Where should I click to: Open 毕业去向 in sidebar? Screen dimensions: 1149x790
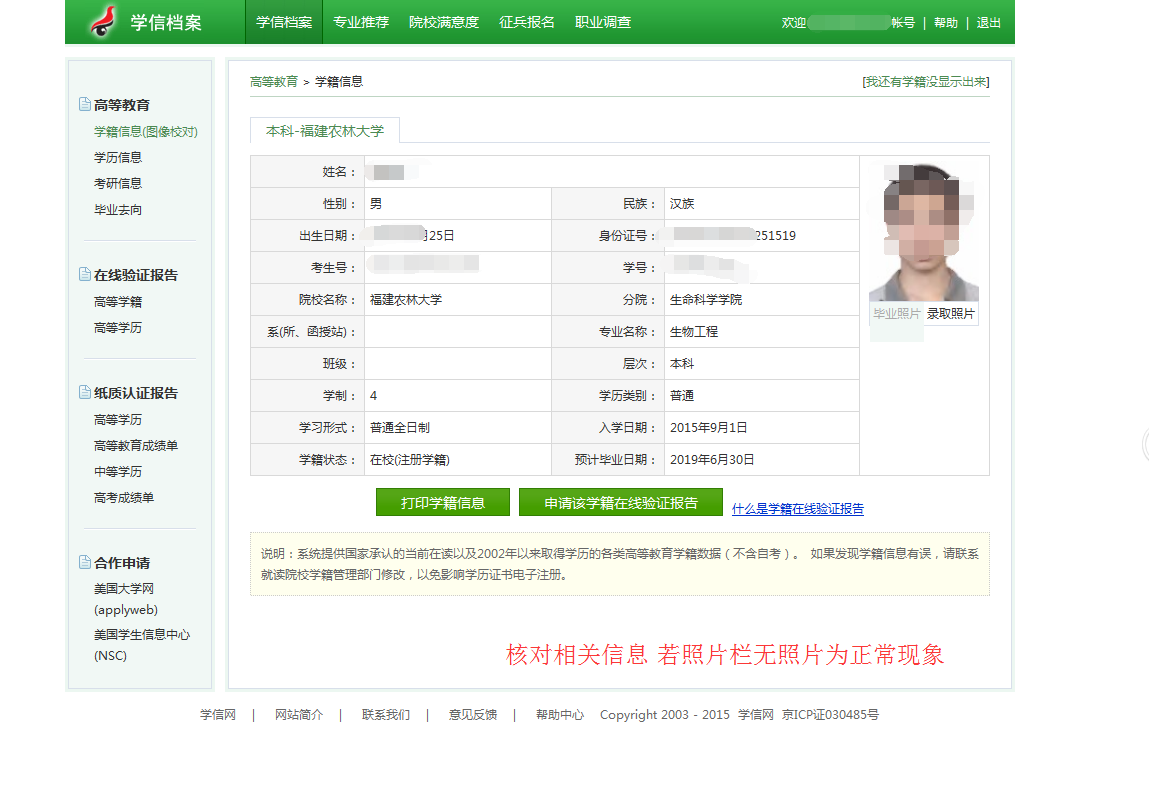tap(117, 210)
